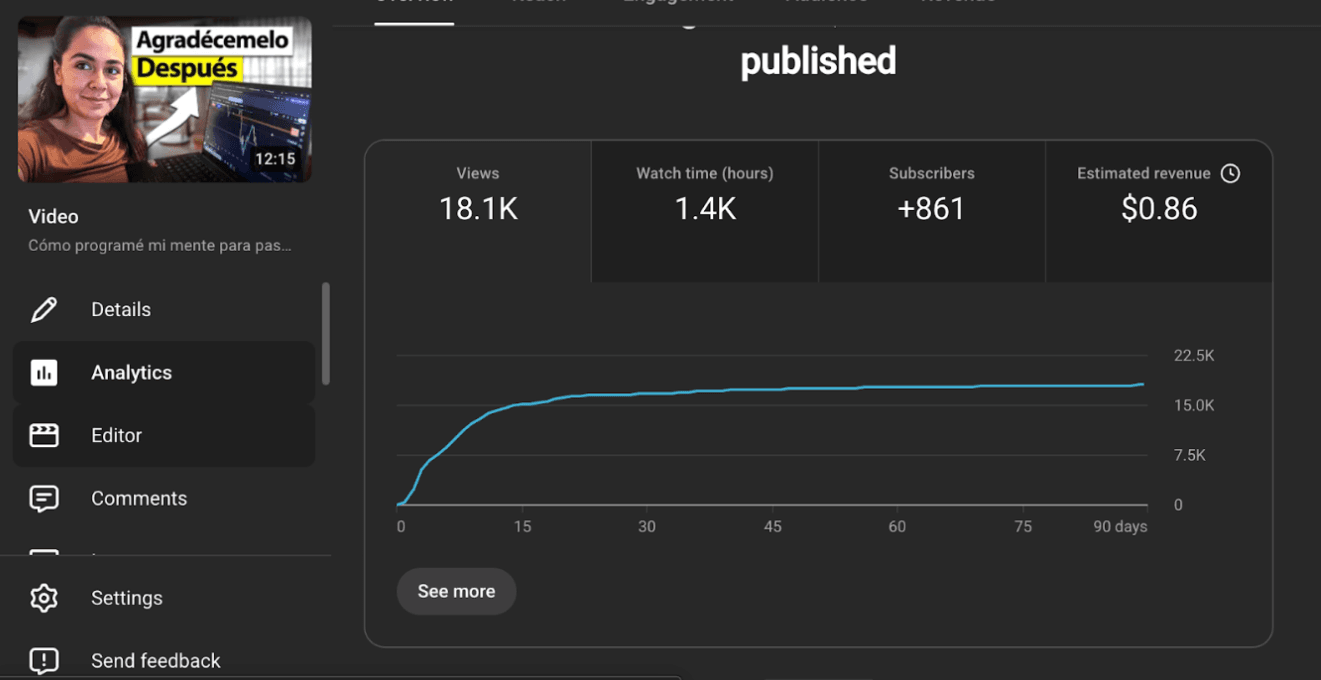Show the Estimated revenue $0.86 chart
Viewport: 1321px width, 680px height.
point(1158,211)
